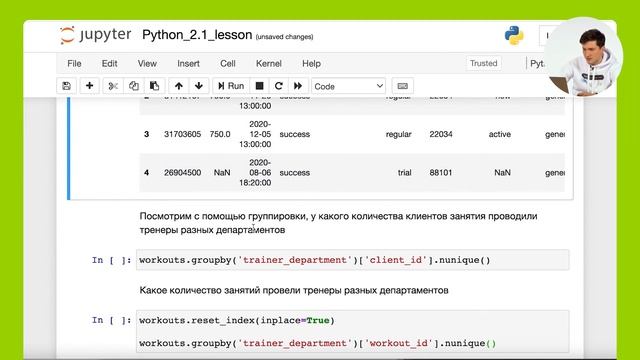Click the presenter's webcam thumbnail

tap(584, 56)
